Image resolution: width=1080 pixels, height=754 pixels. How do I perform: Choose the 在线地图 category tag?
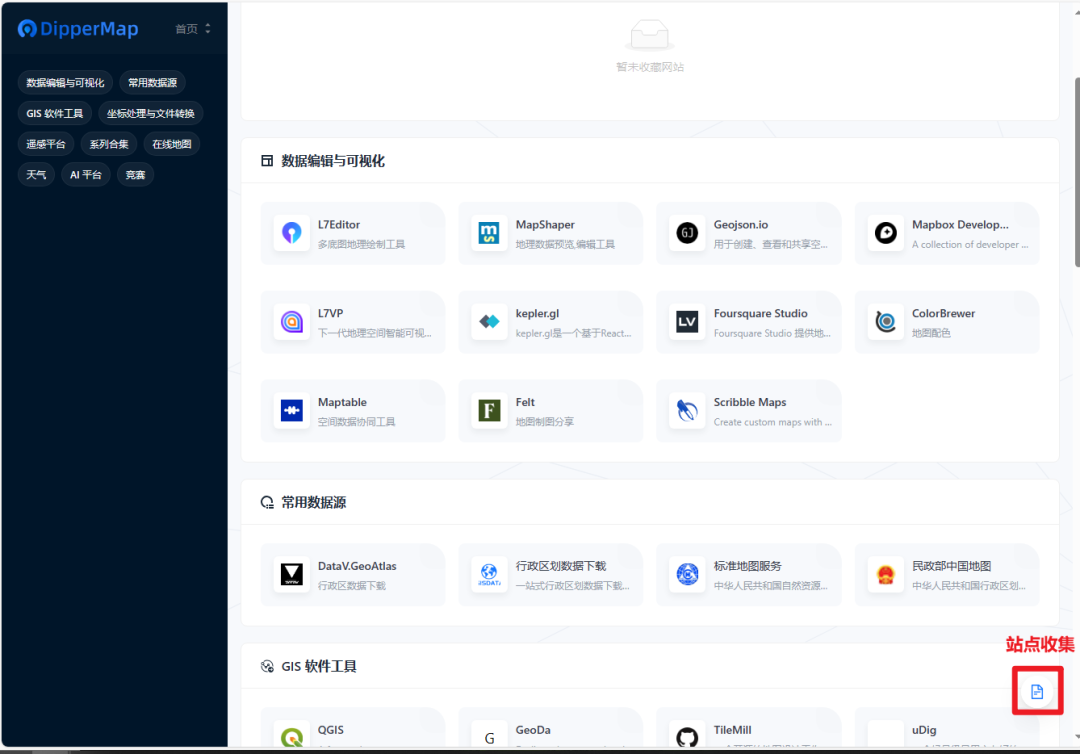(x=170, y=143)
